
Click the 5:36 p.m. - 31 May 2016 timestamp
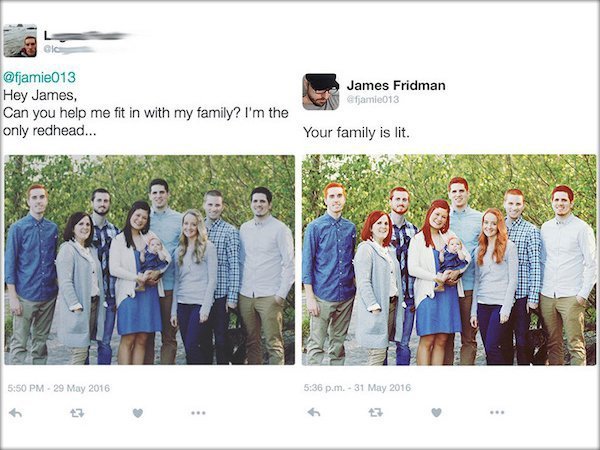(x=357, y=388)
